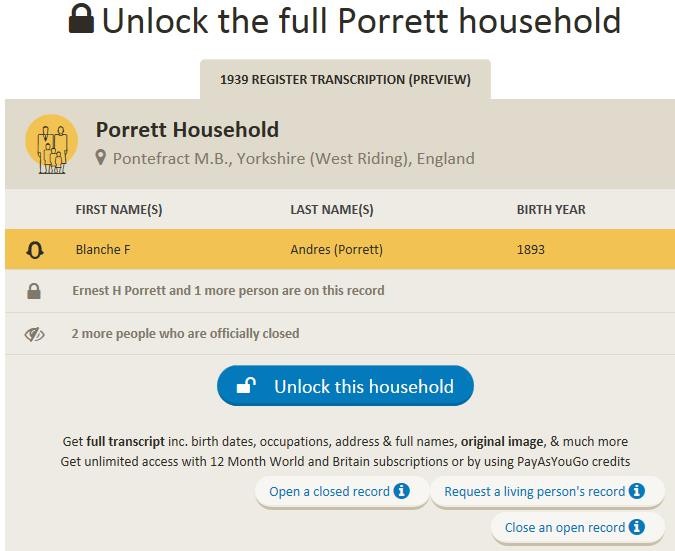Click the open padlock icon in blue button
Screen dimensions: 675x551
(246, 386)
